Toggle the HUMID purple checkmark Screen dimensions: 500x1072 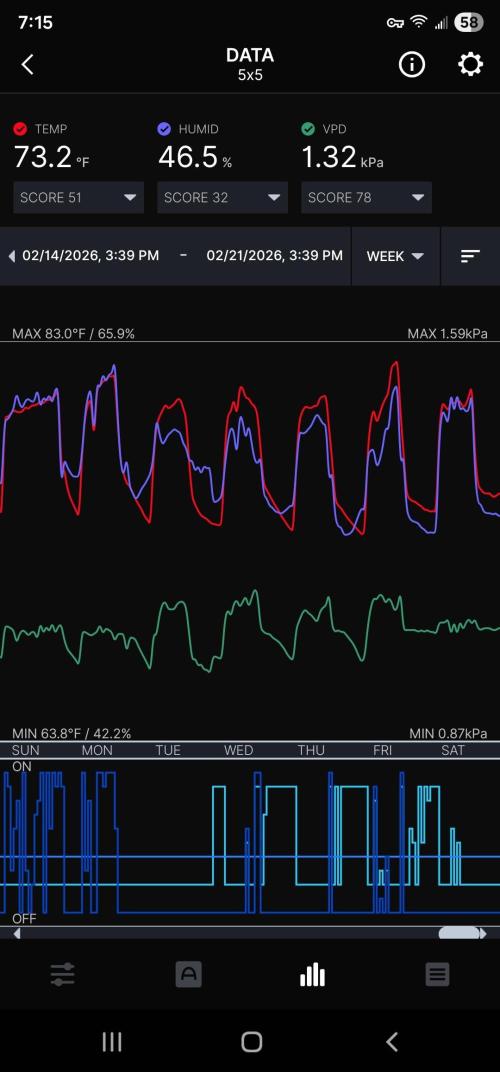point(164,129)
